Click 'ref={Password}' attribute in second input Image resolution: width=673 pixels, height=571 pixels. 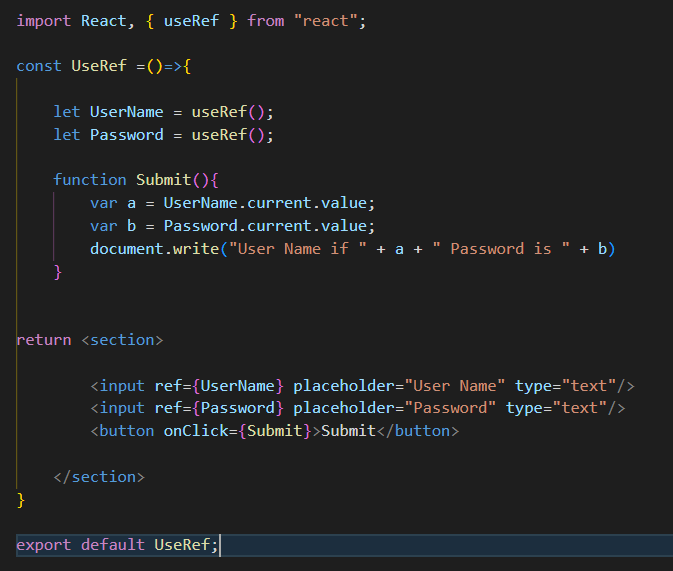coord(219,408)
